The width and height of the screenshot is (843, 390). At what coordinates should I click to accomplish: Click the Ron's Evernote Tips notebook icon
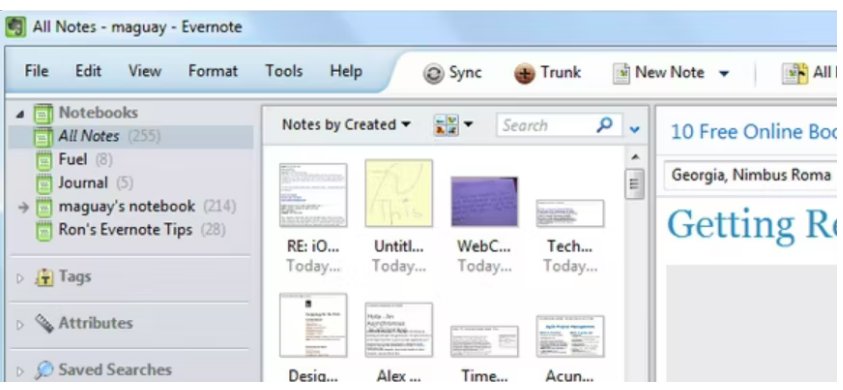point(44,231)
